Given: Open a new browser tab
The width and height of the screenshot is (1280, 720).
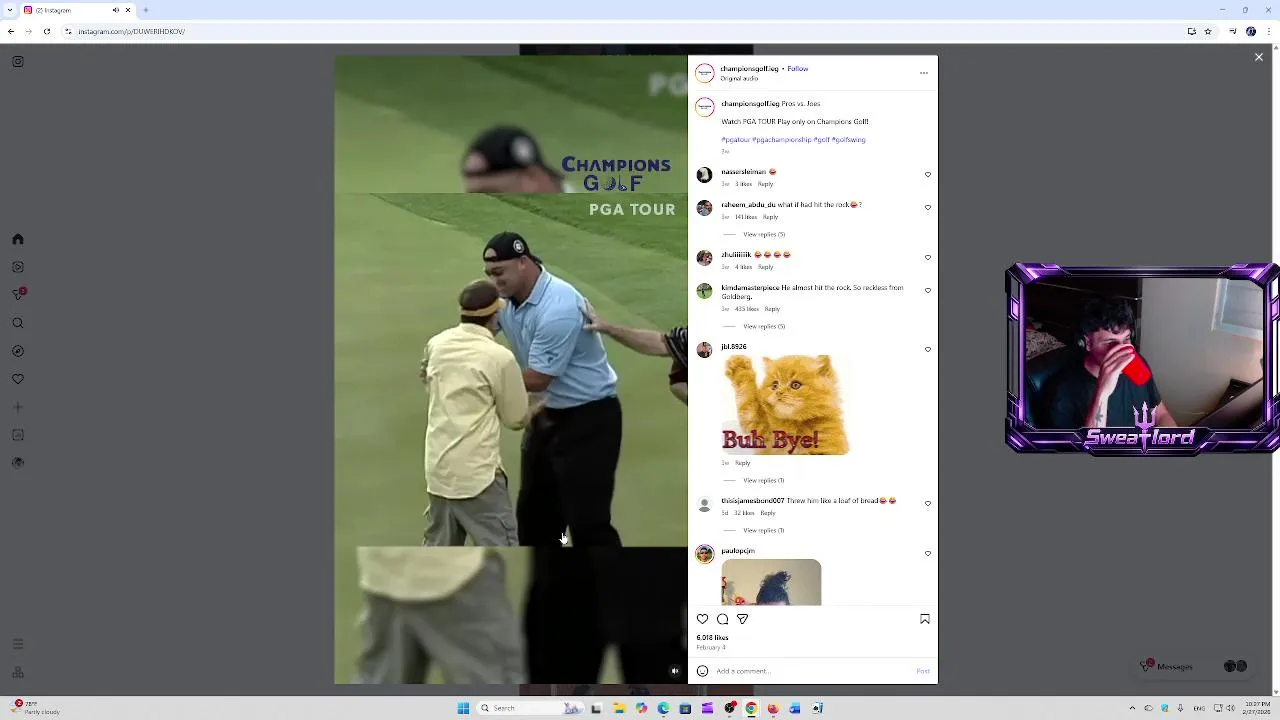Looking at the screenshot, I should (146, 10).
